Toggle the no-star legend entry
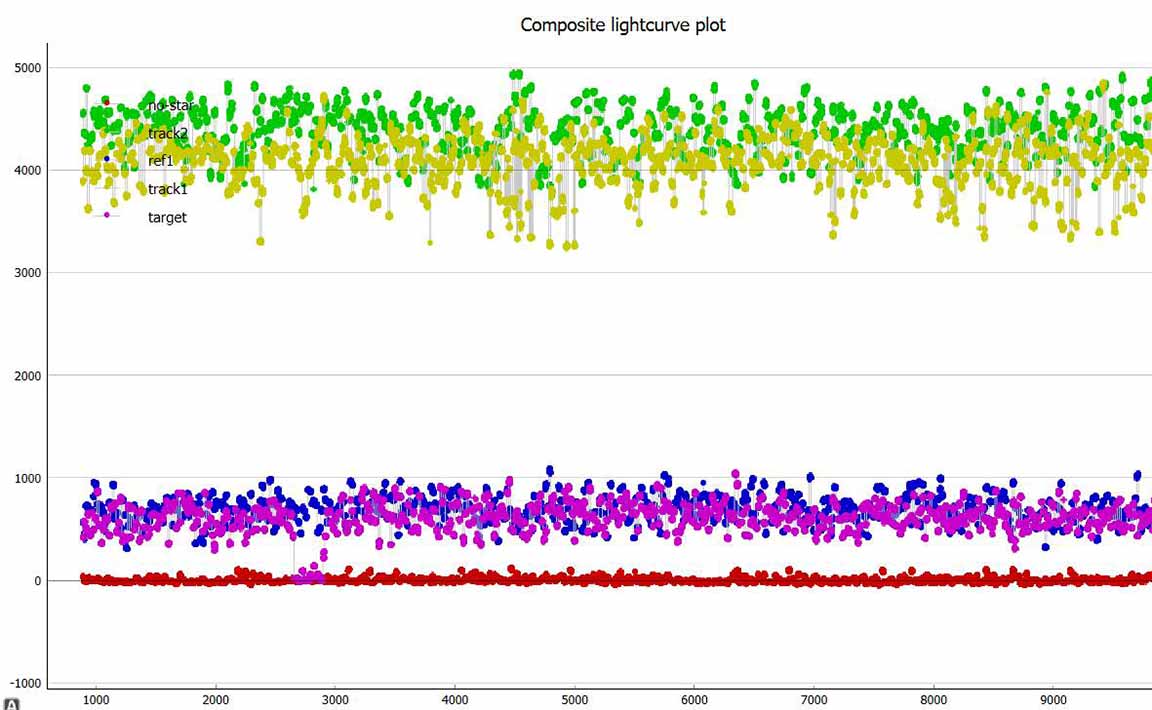Viewport: 1152px width, 710px height. 167,105
